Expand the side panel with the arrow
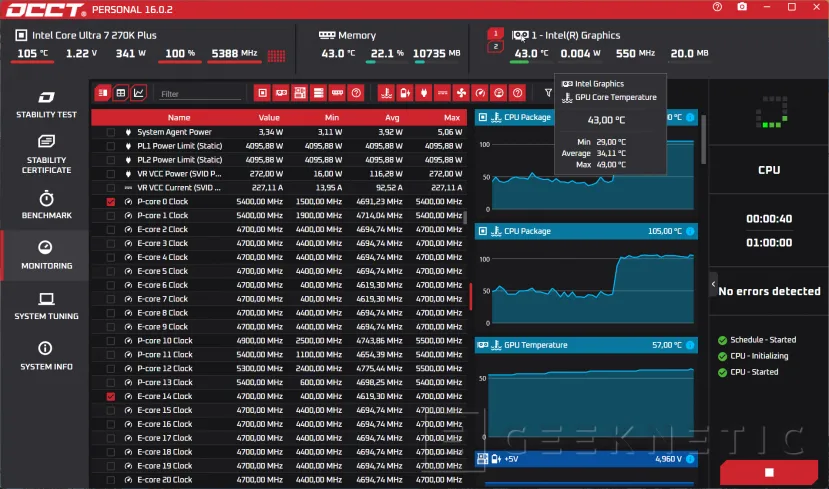This screenshot has height=489, width=829. 714,285
